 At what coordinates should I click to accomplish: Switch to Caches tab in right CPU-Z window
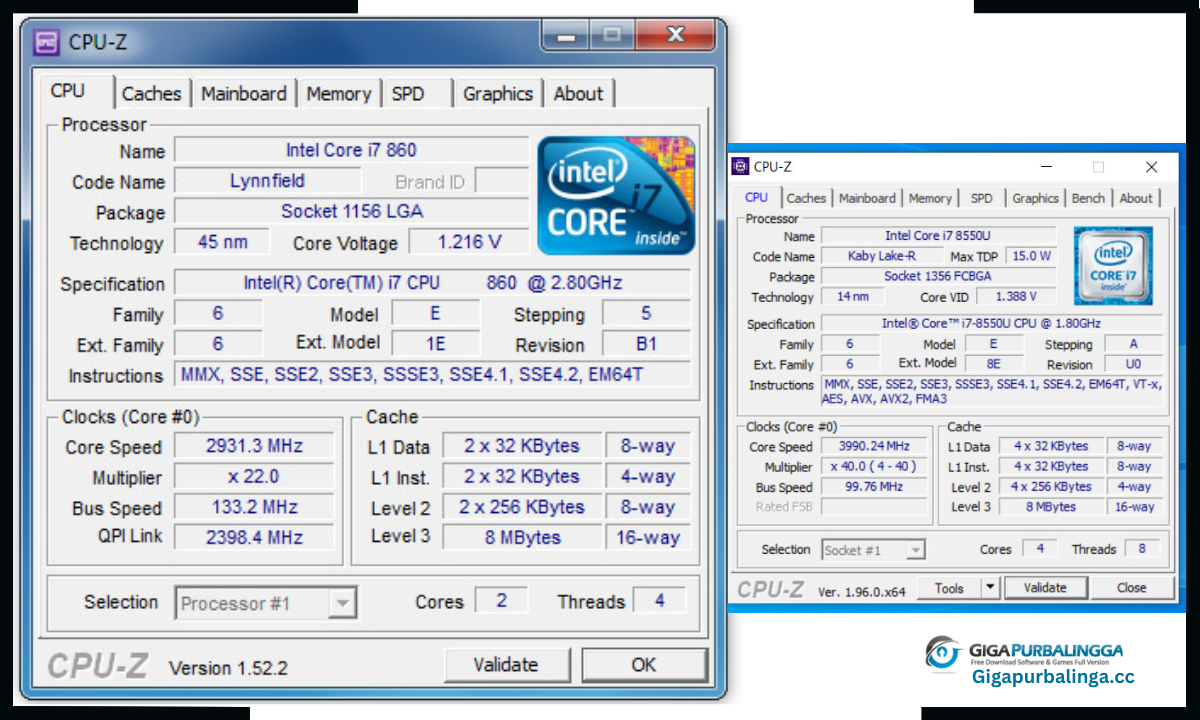click(x=806, y=198)
